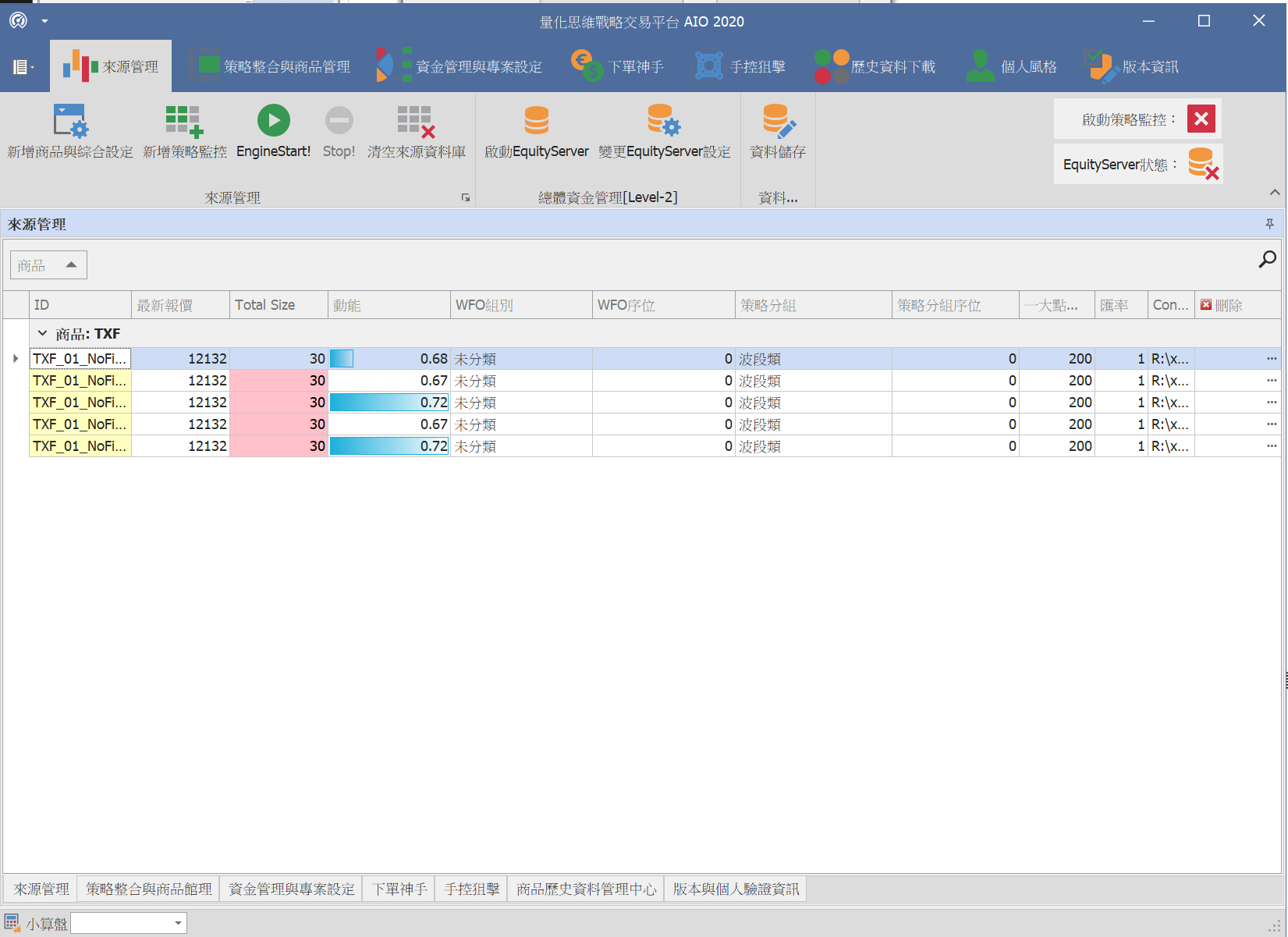The height and width of the screenshot is (937, 1288).
Task: Click the Stop! icon
Action: pyautogui.click(x=339, y=121)
